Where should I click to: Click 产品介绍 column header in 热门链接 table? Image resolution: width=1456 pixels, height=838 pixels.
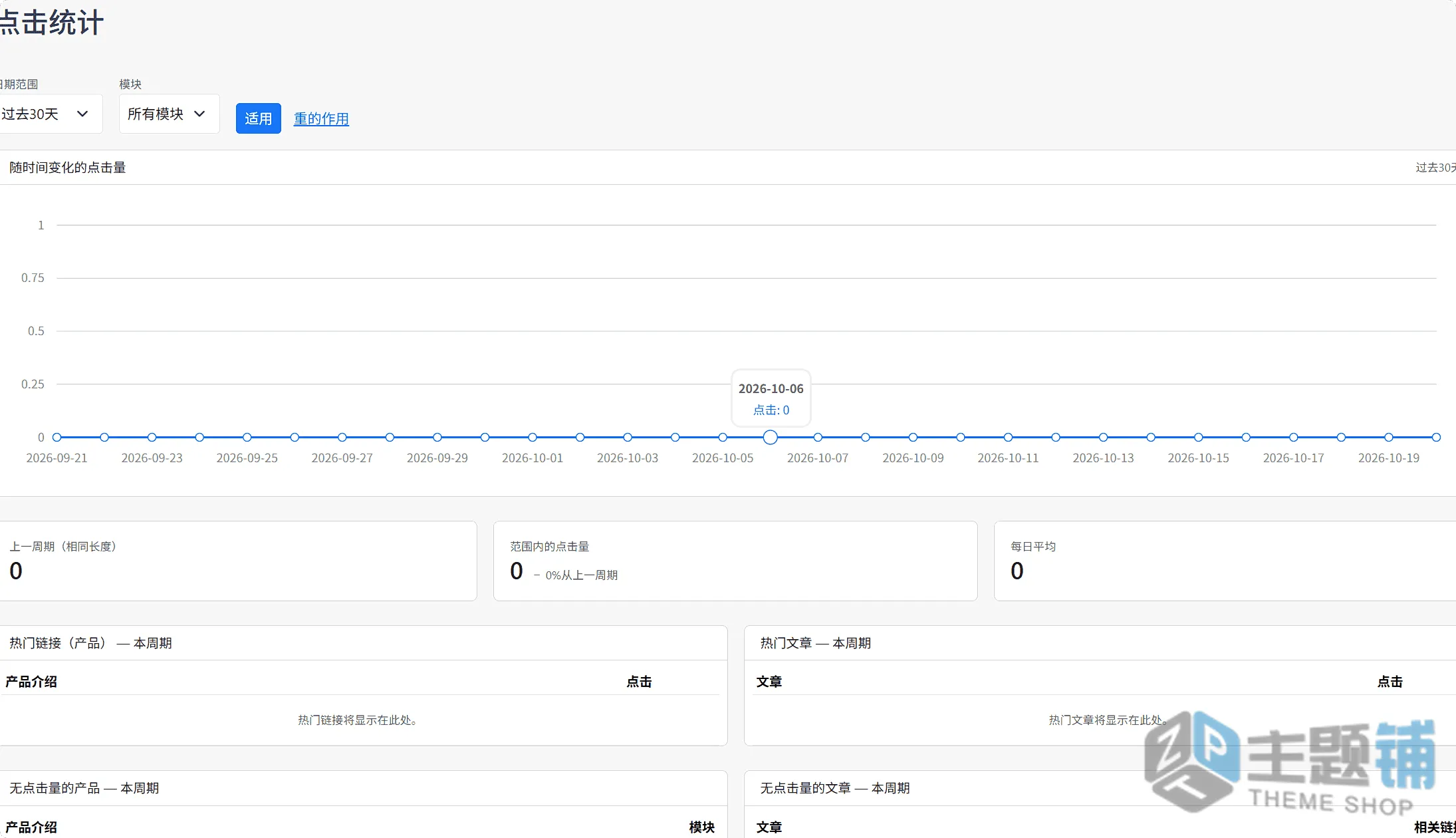[x=31, y=682]
